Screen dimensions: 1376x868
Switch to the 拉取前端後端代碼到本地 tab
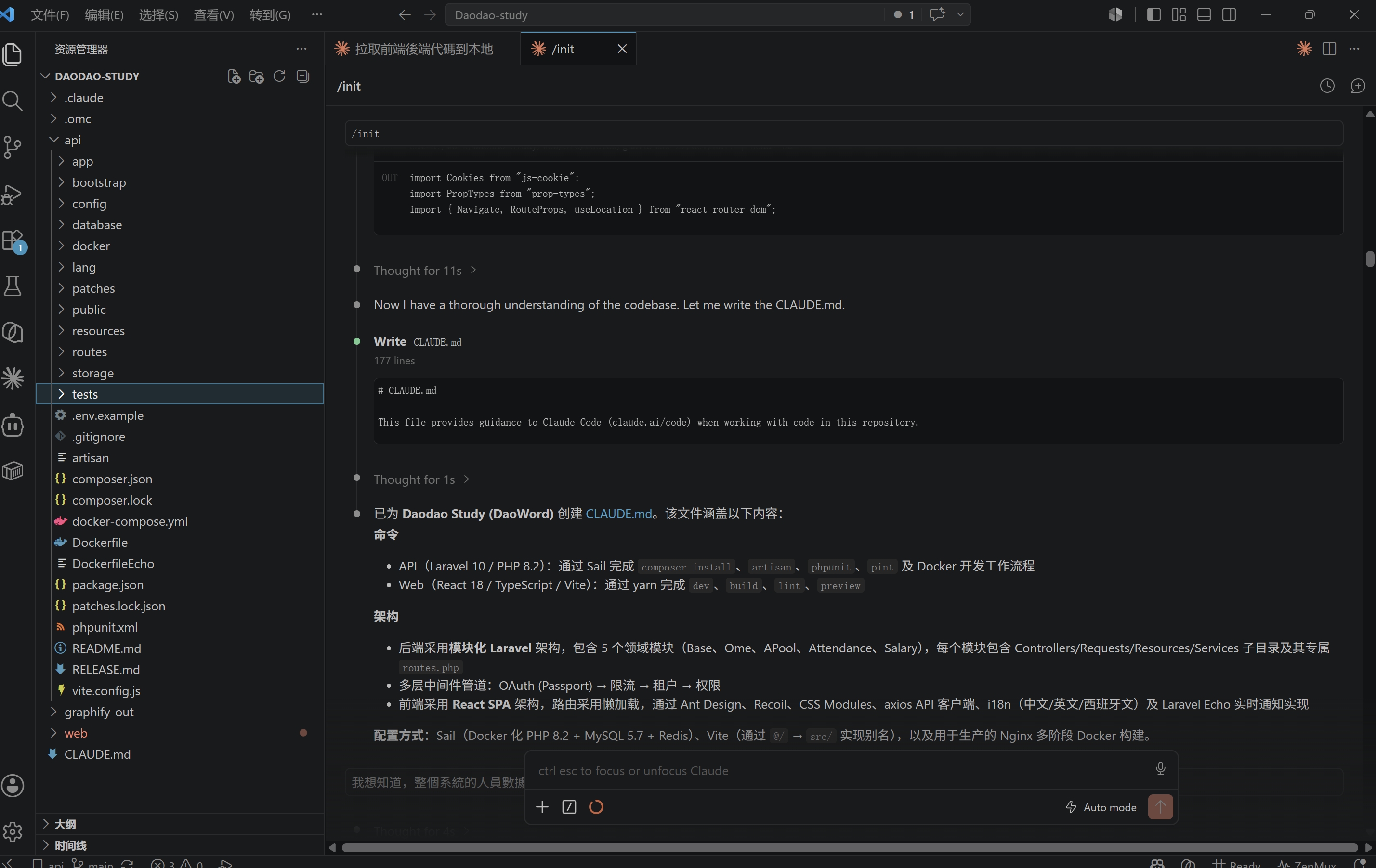pyautogui.click(x=423, y=49)
